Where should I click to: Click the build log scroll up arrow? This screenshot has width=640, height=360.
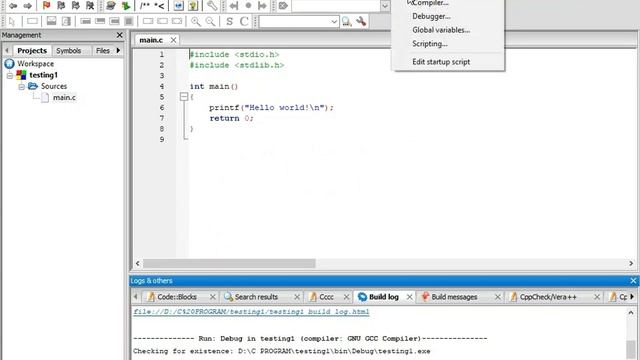click(631, 313)
